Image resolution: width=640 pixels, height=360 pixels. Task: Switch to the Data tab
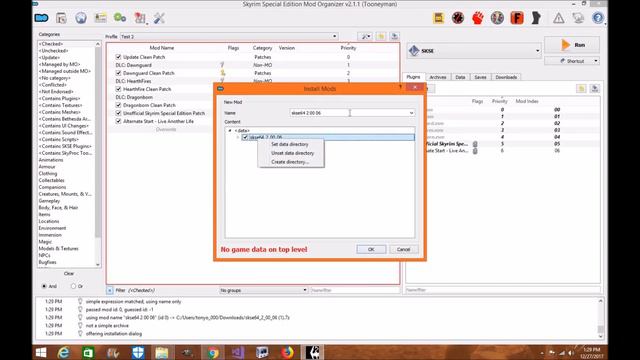(460, 77)
